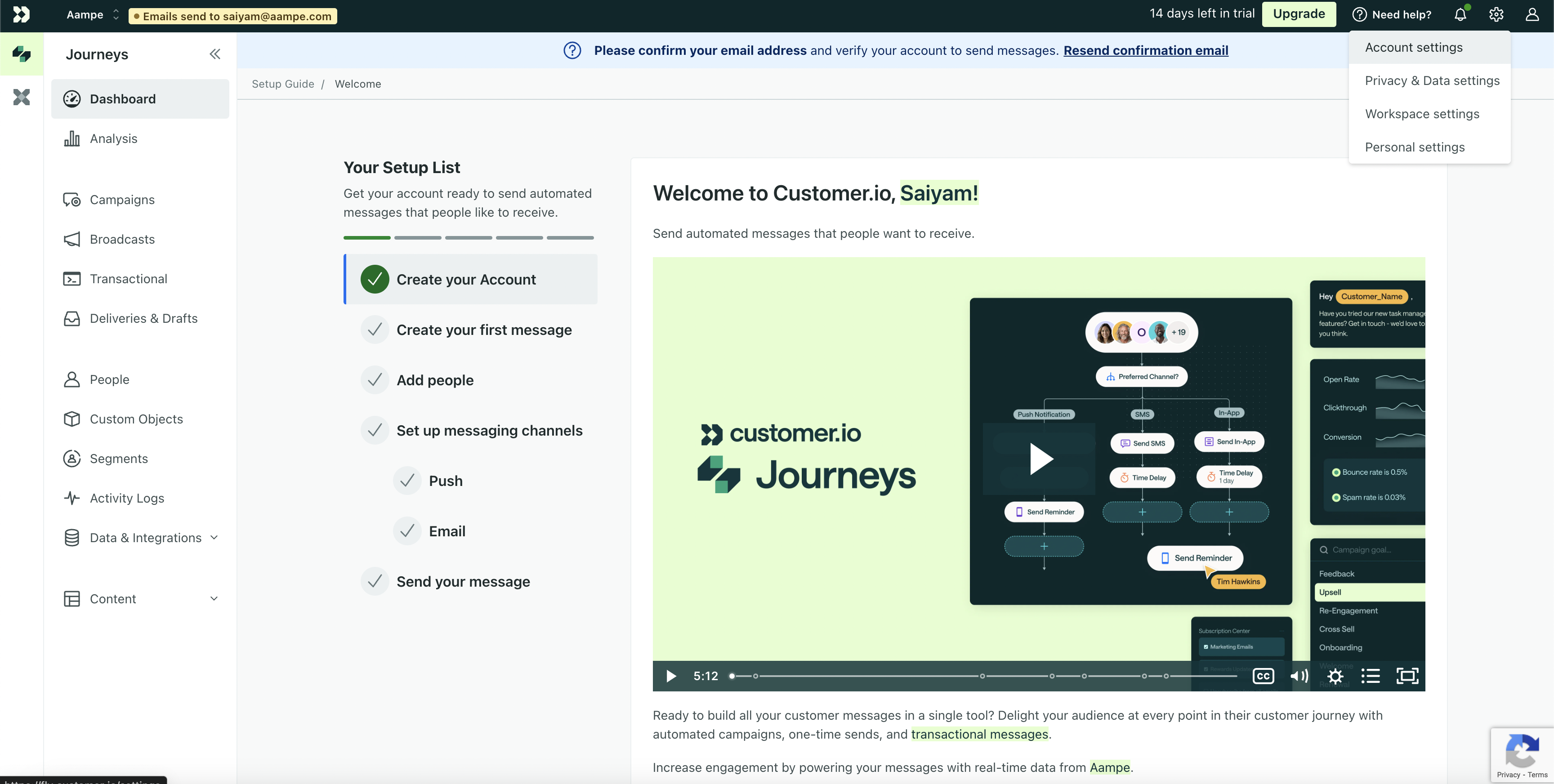Select the Add people setup step
Image resolution: width=1554 pixels, height=784 pixels.
[x=434, y=380]
